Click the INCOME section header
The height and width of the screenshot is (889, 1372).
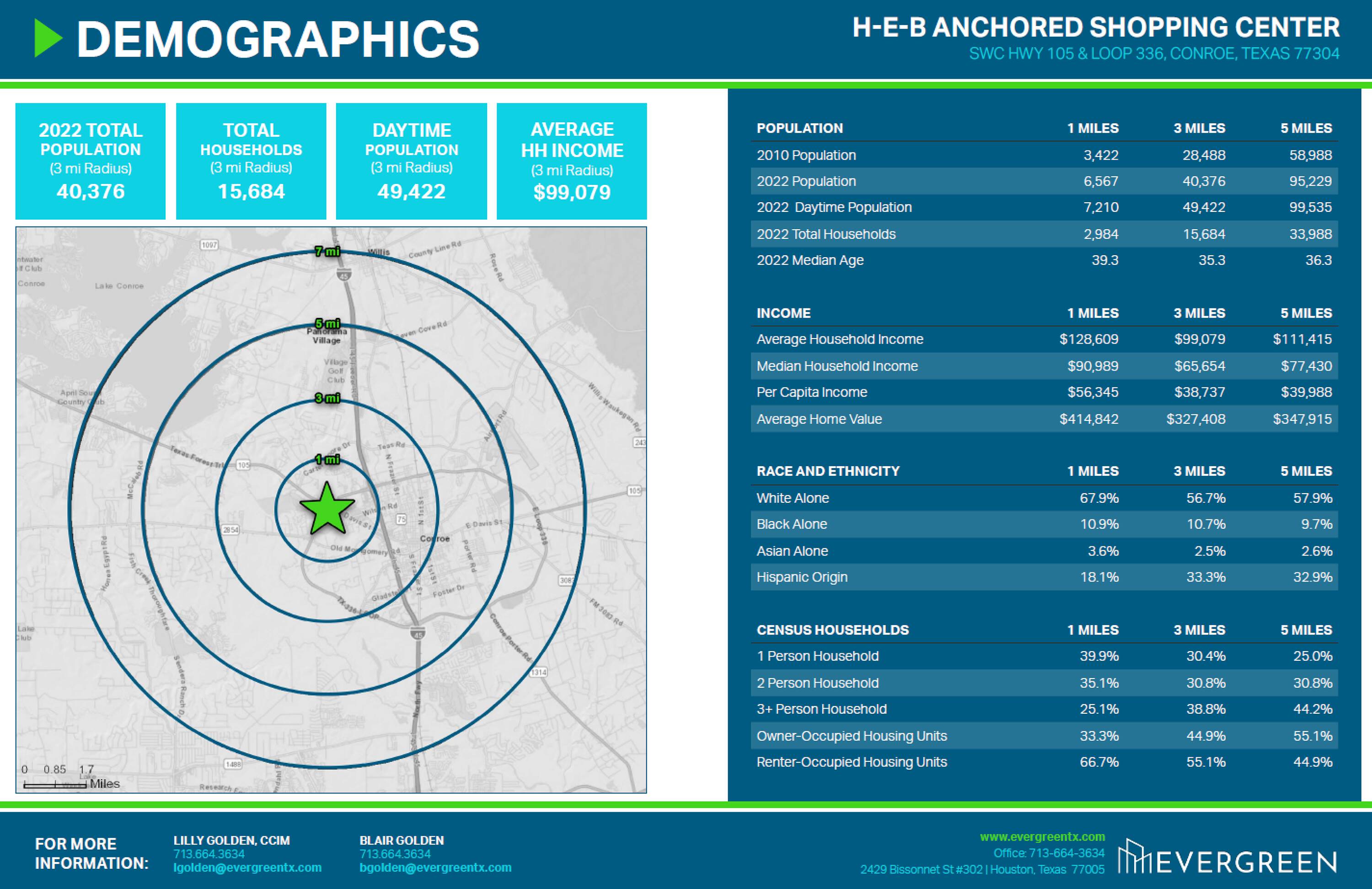tap(783, 313)
